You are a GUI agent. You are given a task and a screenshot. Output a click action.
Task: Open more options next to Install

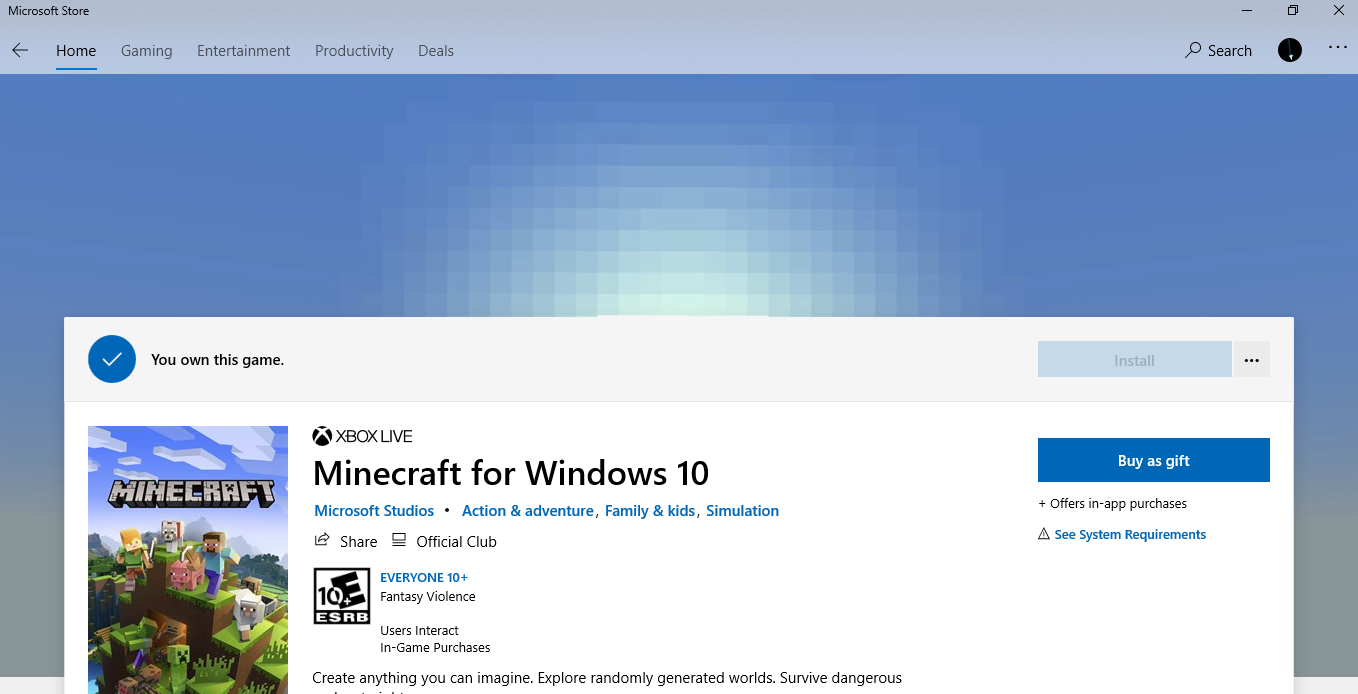[1252, 360]
